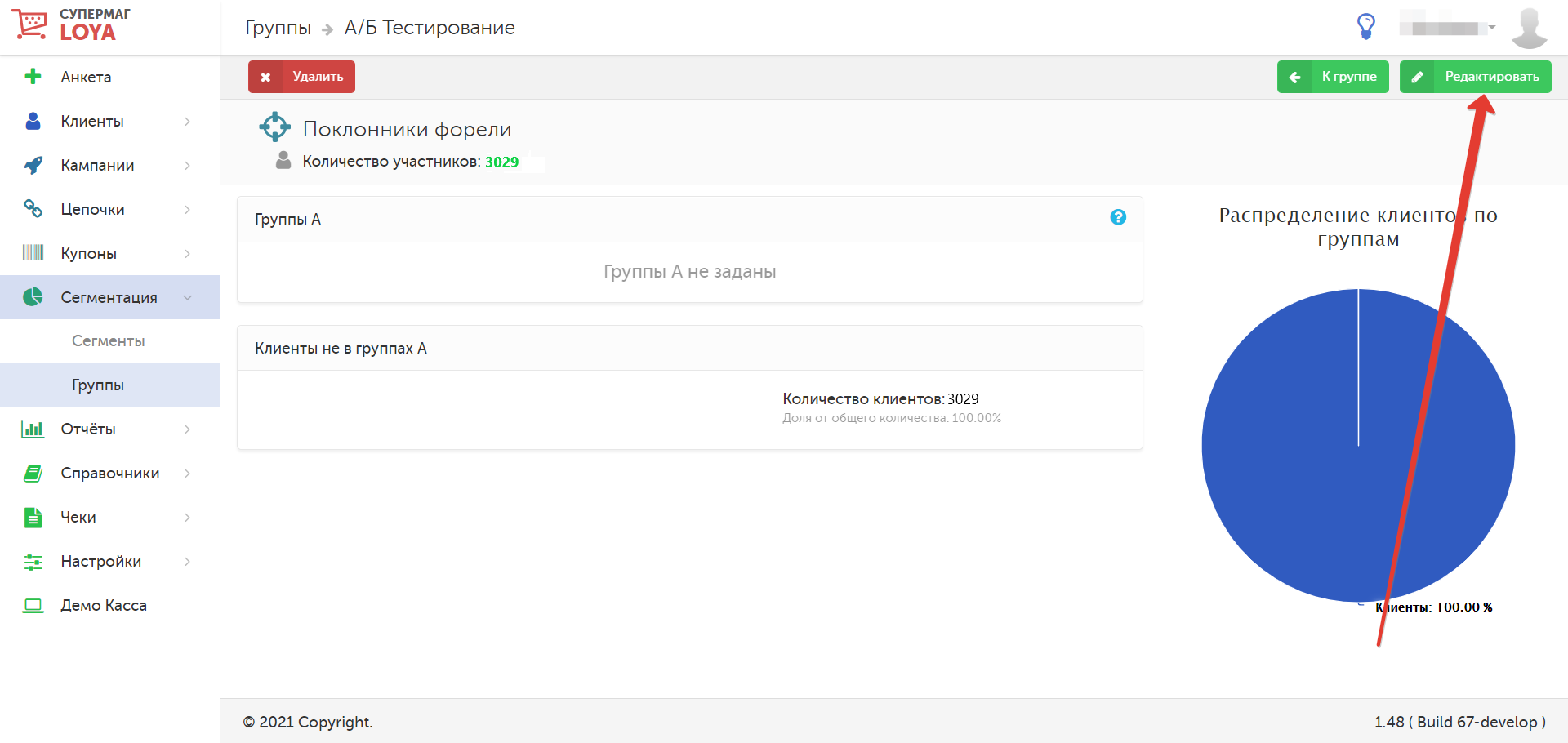Image resolution: width=1568 pixels, height=743 pixels.
Task: Open the Анкета menu item
Action: pyautogui.click(x=109, y=77)
